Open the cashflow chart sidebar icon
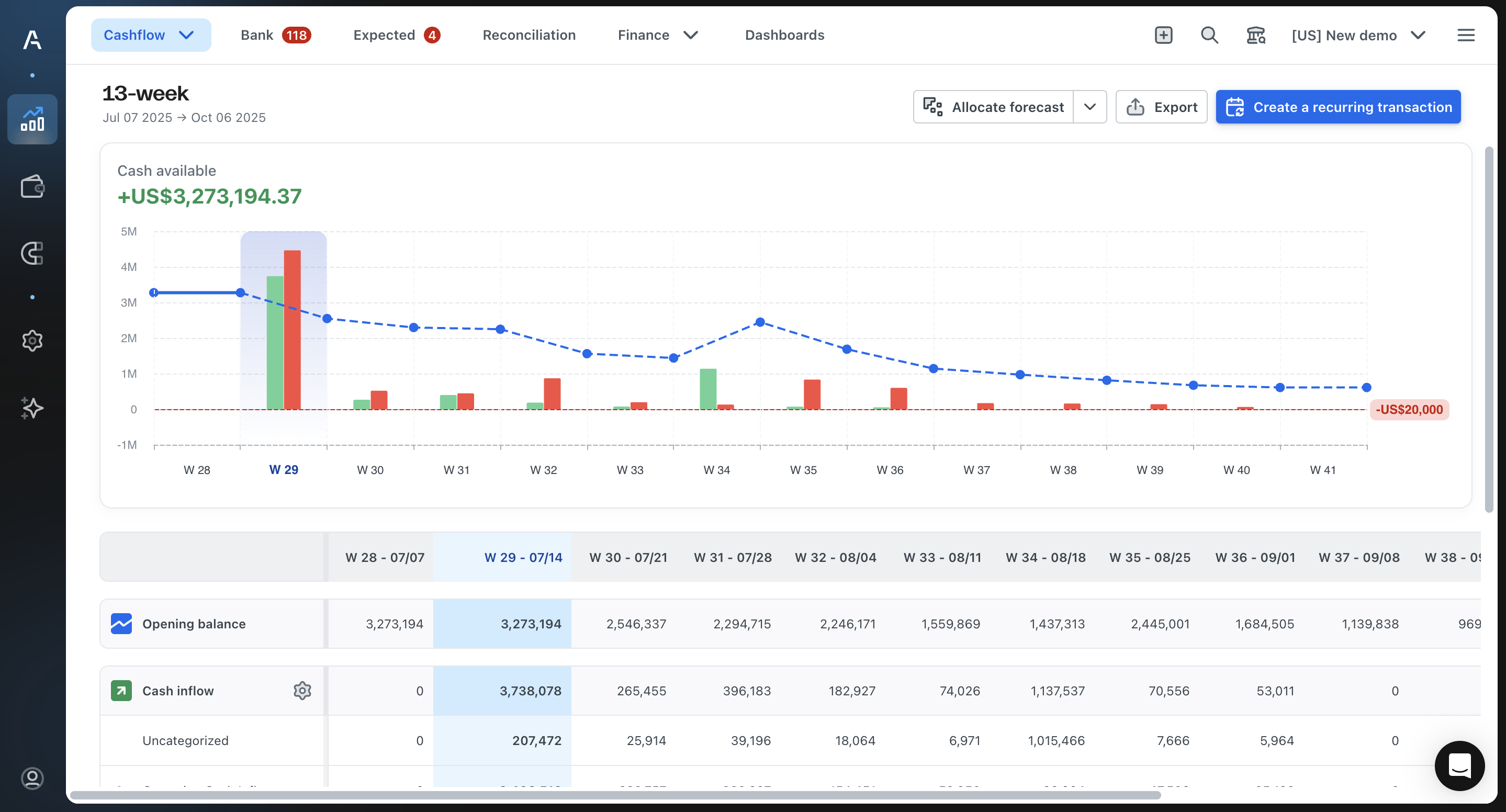This screenshot has height=812, width=1506. (32, 119)
